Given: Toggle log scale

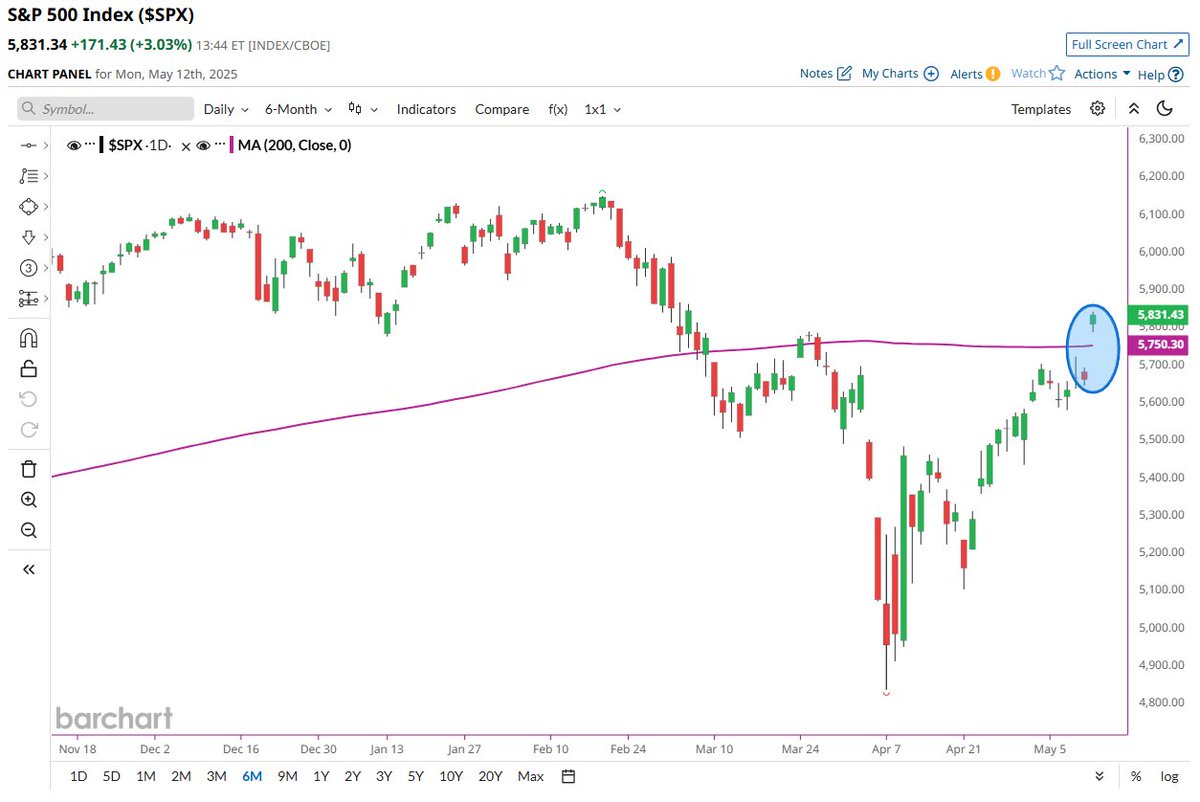Looking at the screenshot, I should [1169, 776].
